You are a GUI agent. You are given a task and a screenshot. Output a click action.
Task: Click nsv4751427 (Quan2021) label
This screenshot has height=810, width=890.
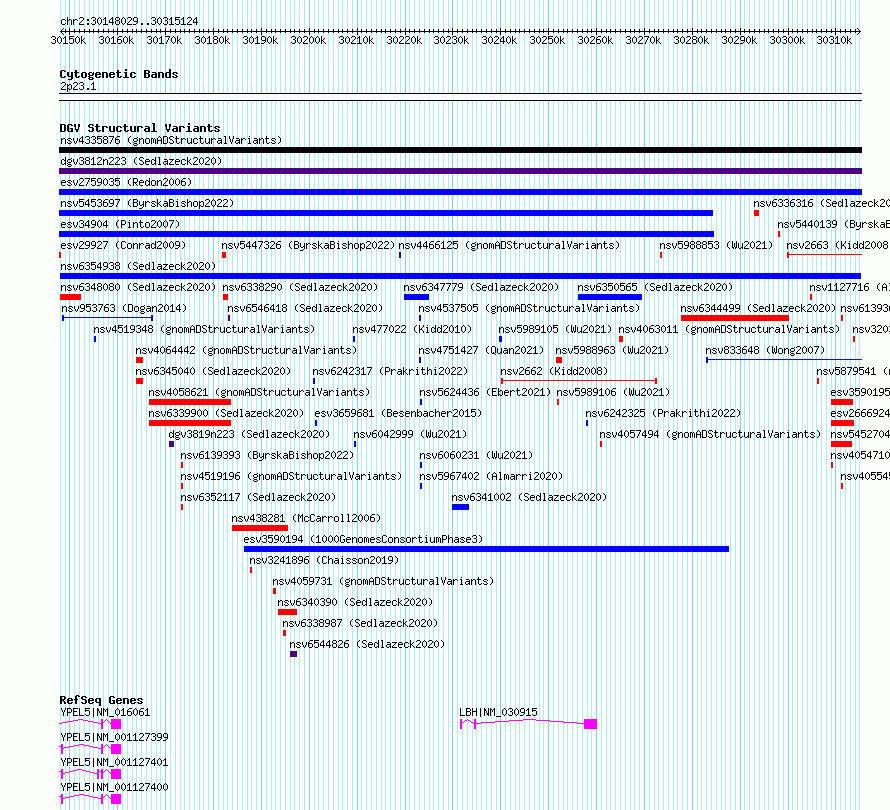481,350
